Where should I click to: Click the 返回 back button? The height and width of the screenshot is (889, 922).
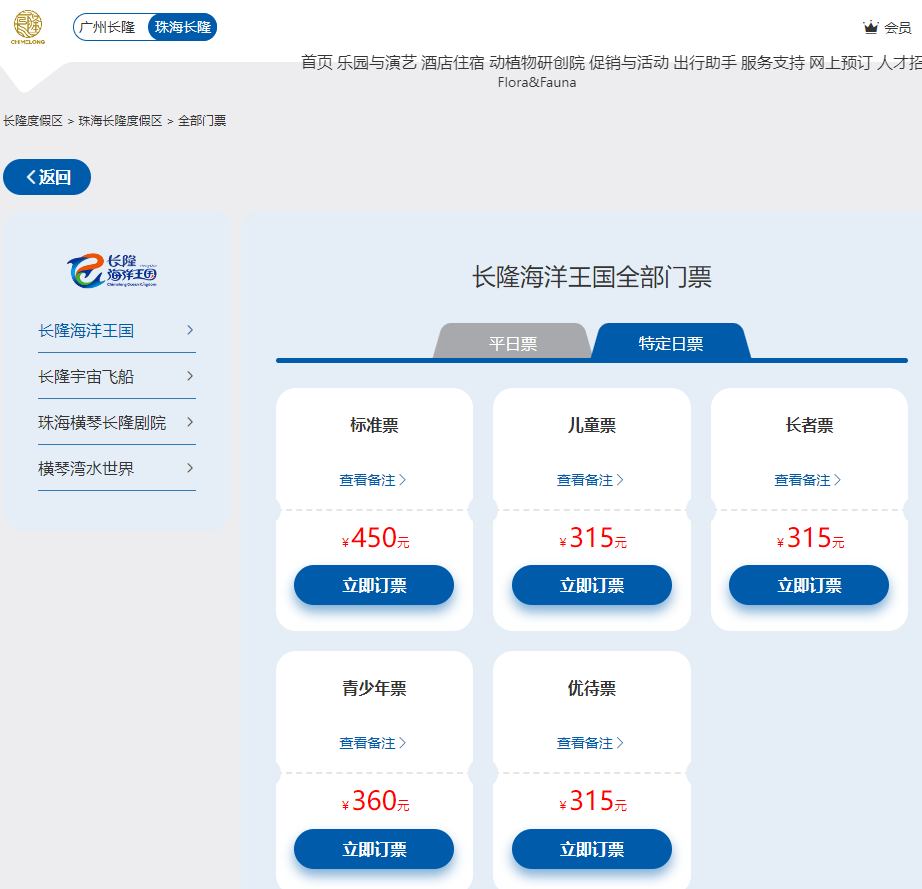pos(47,177)
